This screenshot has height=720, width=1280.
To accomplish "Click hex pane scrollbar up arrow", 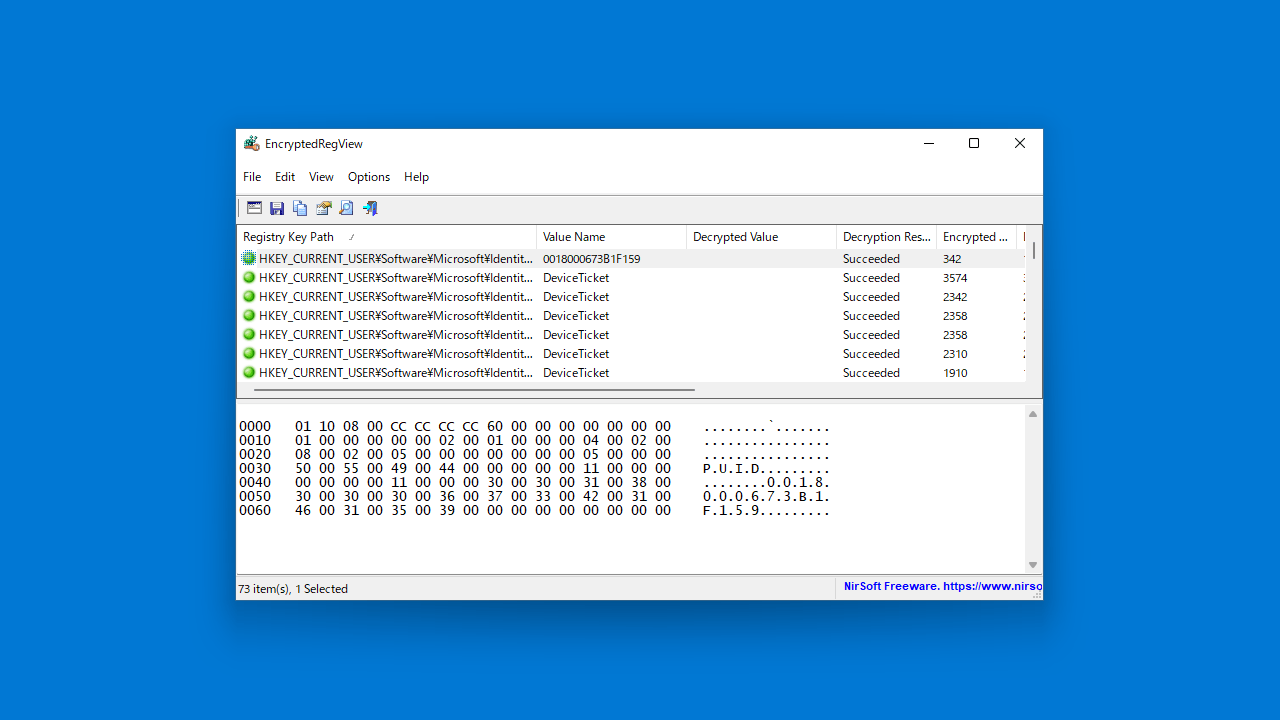I will point(1033,413).
